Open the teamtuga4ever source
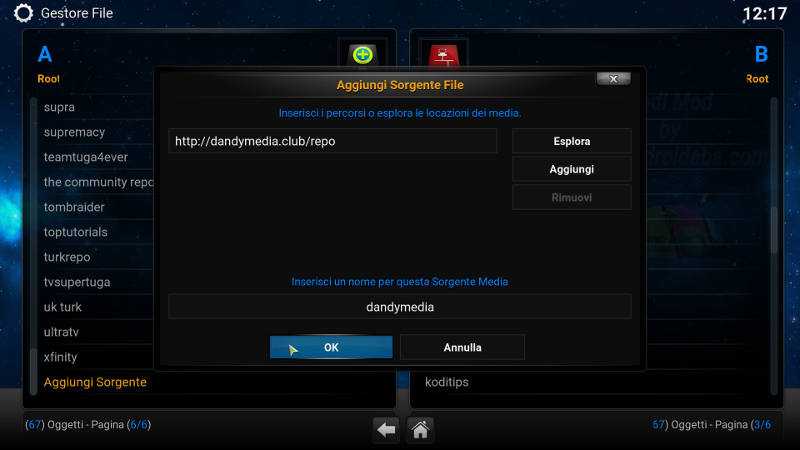This screenshot has height=450, width=800. [x=86, y=157]
